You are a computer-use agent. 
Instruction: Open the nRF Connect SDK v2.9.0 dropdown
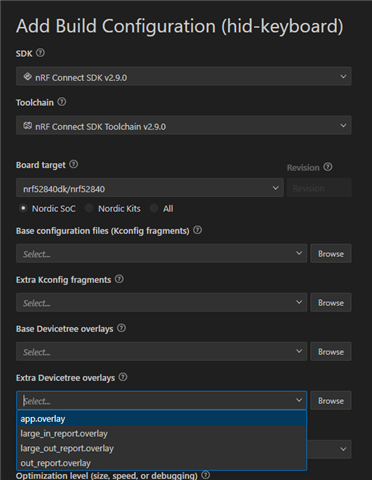point(184,76)
